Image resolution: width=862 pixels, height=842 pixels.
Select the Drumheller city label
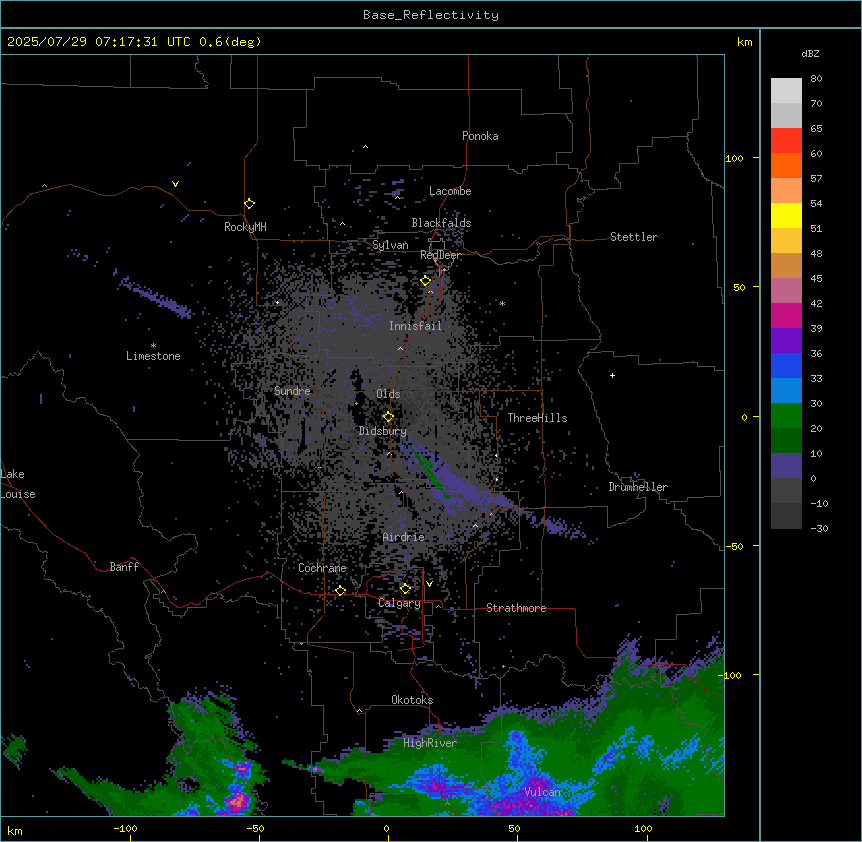tap(638, 487)
